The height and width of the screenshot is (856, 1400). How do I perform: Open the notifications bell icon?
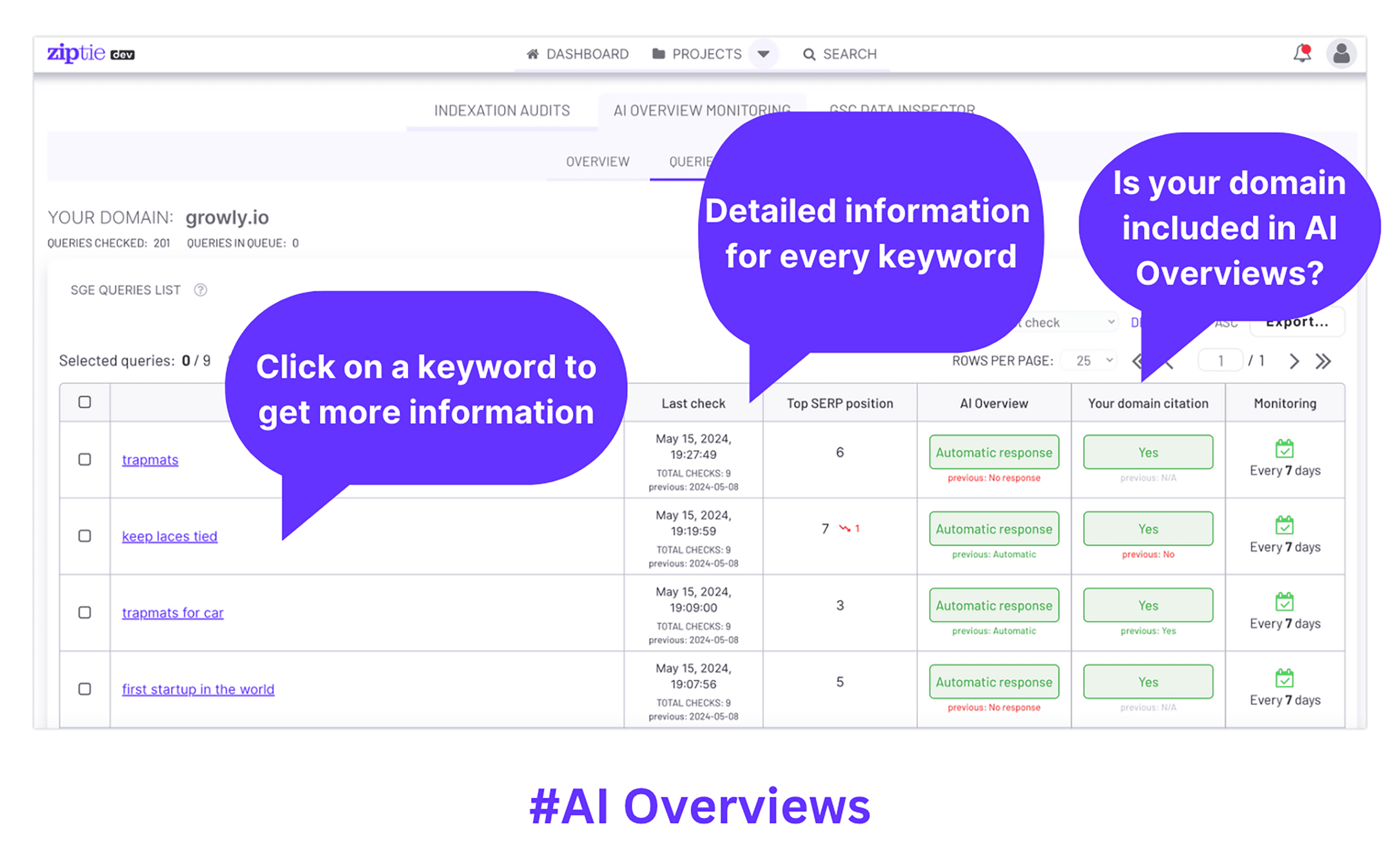(1301, 53)
